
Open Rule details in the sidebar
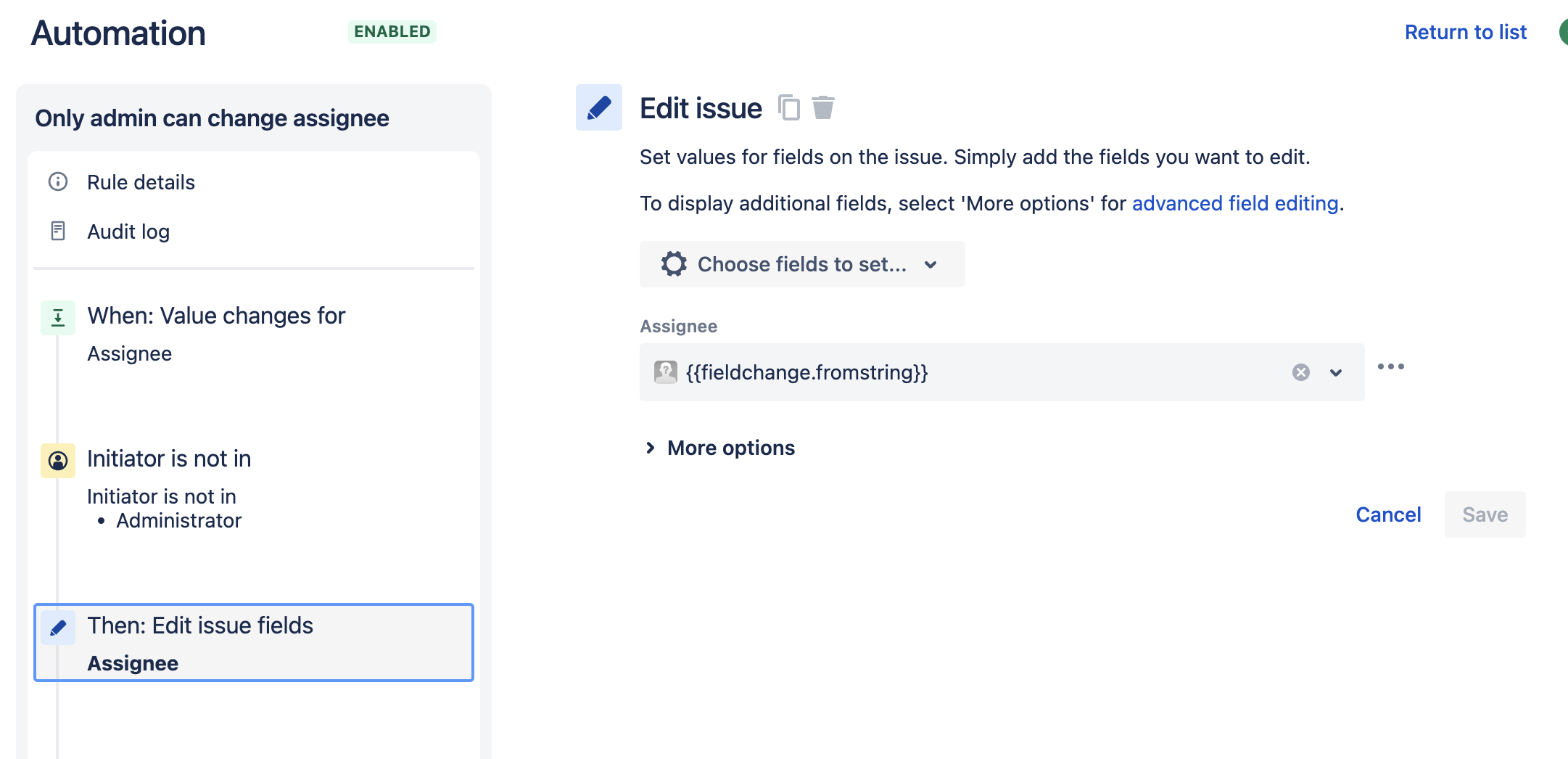point(141,182)
